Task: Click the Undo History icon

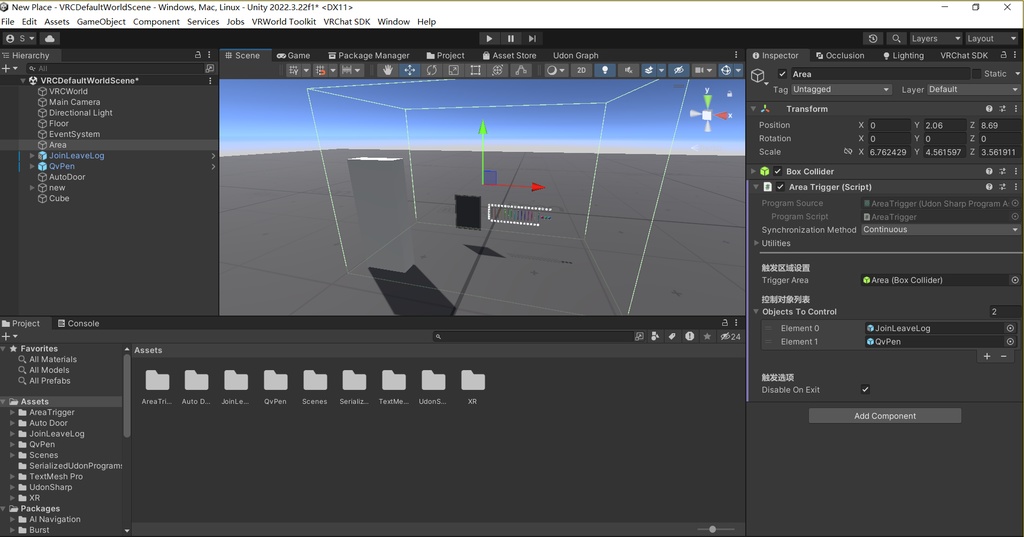Action: (x=873, y=39)
